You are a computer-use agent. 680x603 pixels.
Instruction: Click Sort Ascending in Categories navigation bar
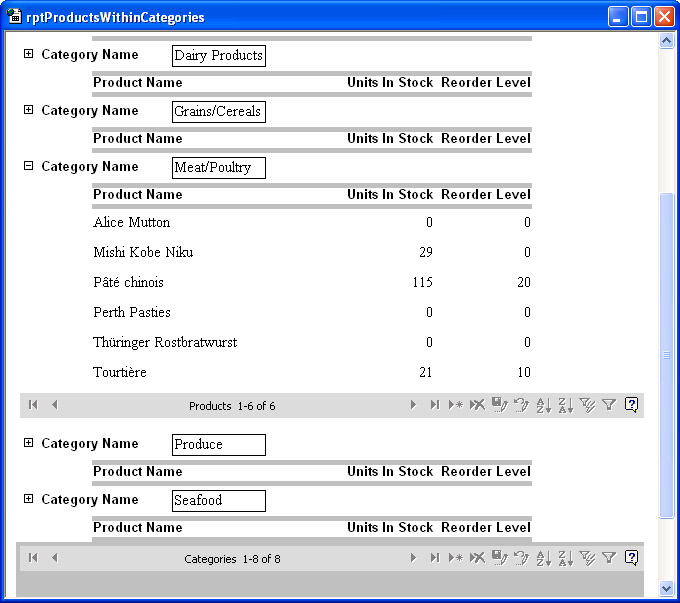pyautogui.click(x=543, y=558)
